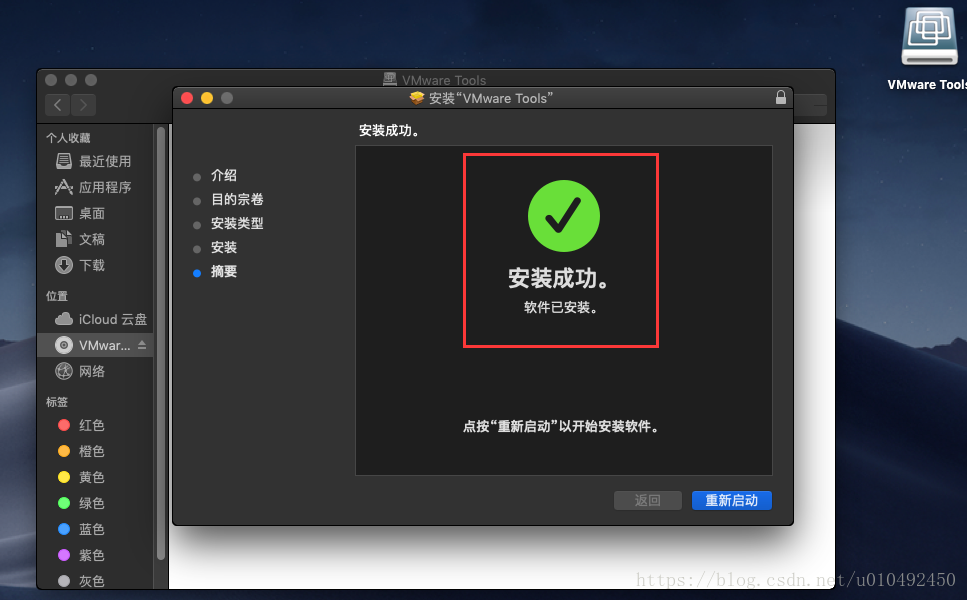Click the lock icon in installer title bar
The height and width of the screenshot is (600, 967).
pyautogui.click(x=781, y=97)
